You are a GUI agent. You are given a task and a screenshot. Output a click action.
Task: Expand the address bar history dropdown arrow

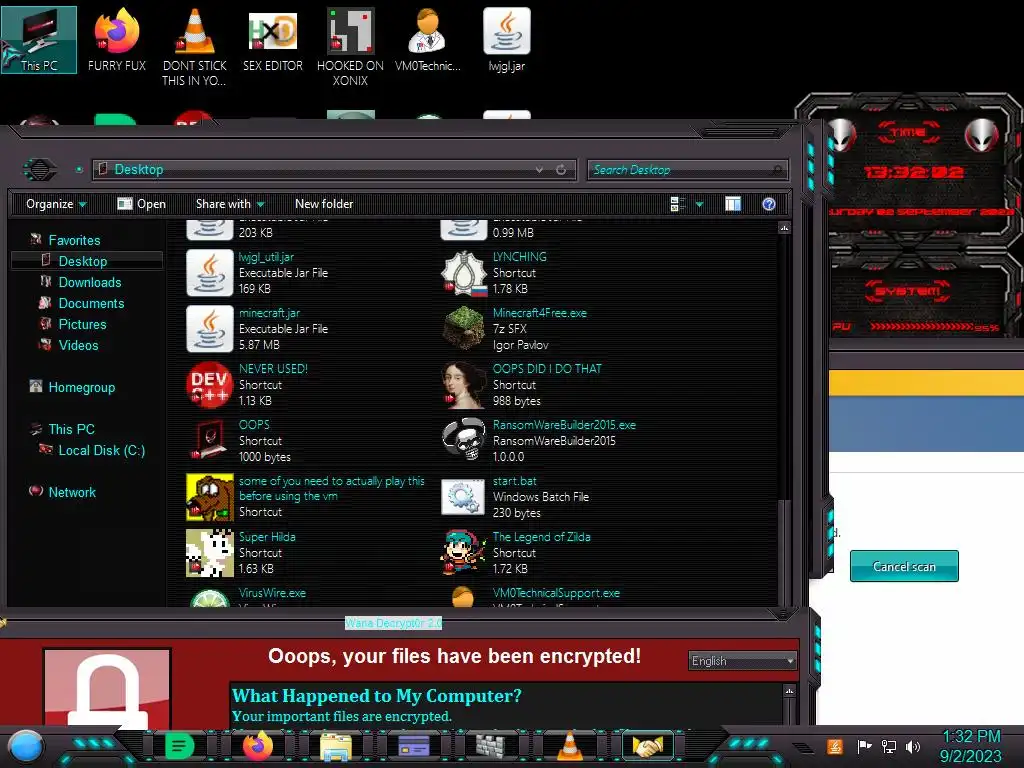[539, 170]
